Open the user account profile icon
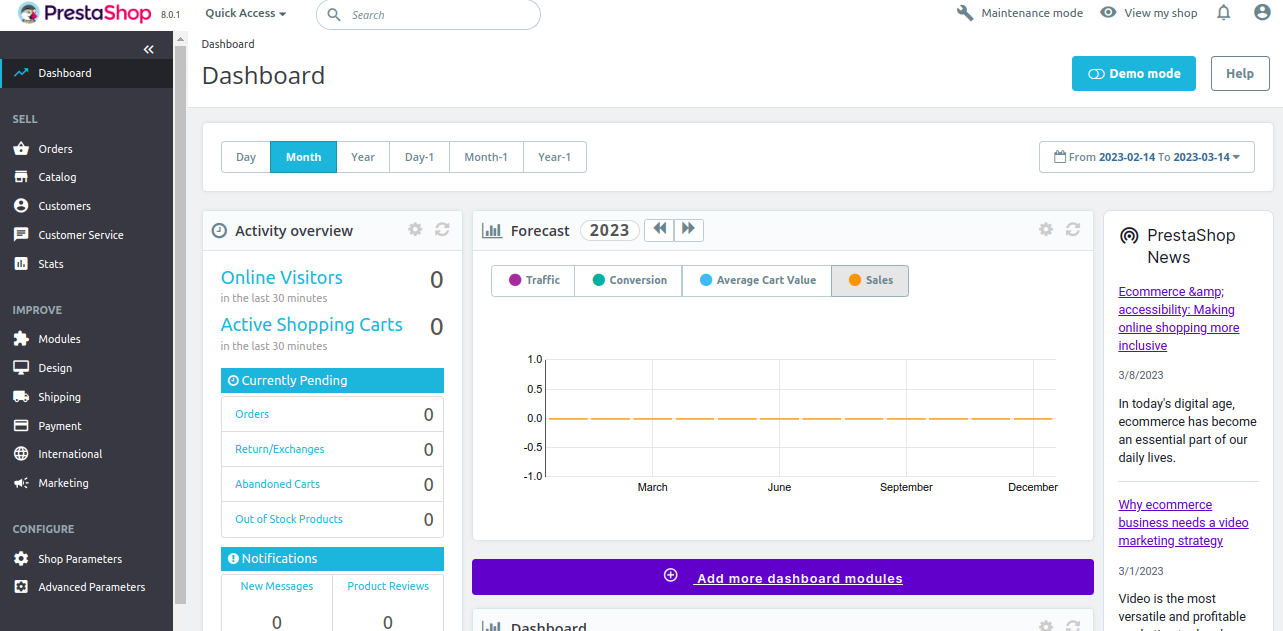This screenshot has height=631, width=1283. [x=1262, y=13]
